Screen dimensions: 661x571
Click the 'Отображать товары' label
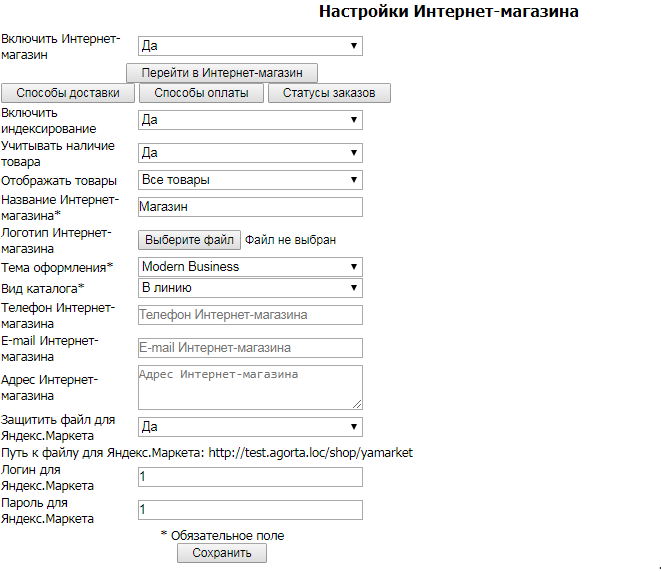[x=59, y=181]
